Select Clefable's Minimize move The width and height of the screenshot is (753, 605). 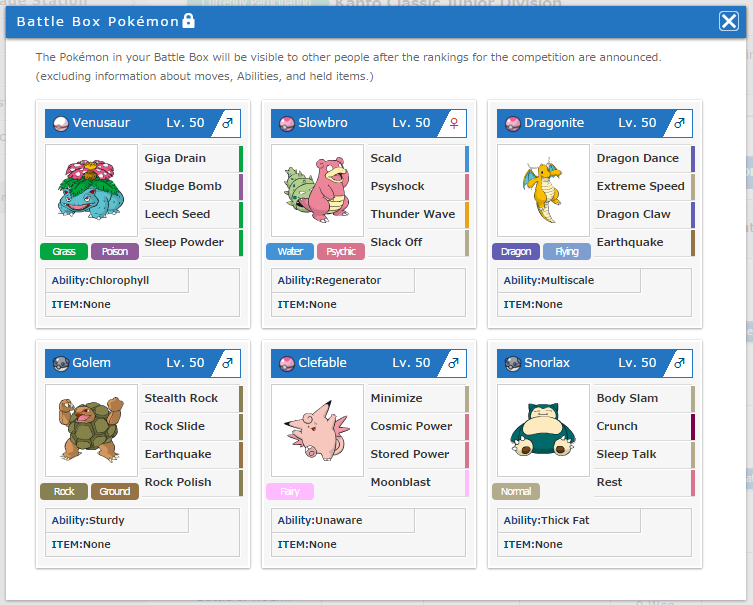pyautogui.click(x=418, y=399)
